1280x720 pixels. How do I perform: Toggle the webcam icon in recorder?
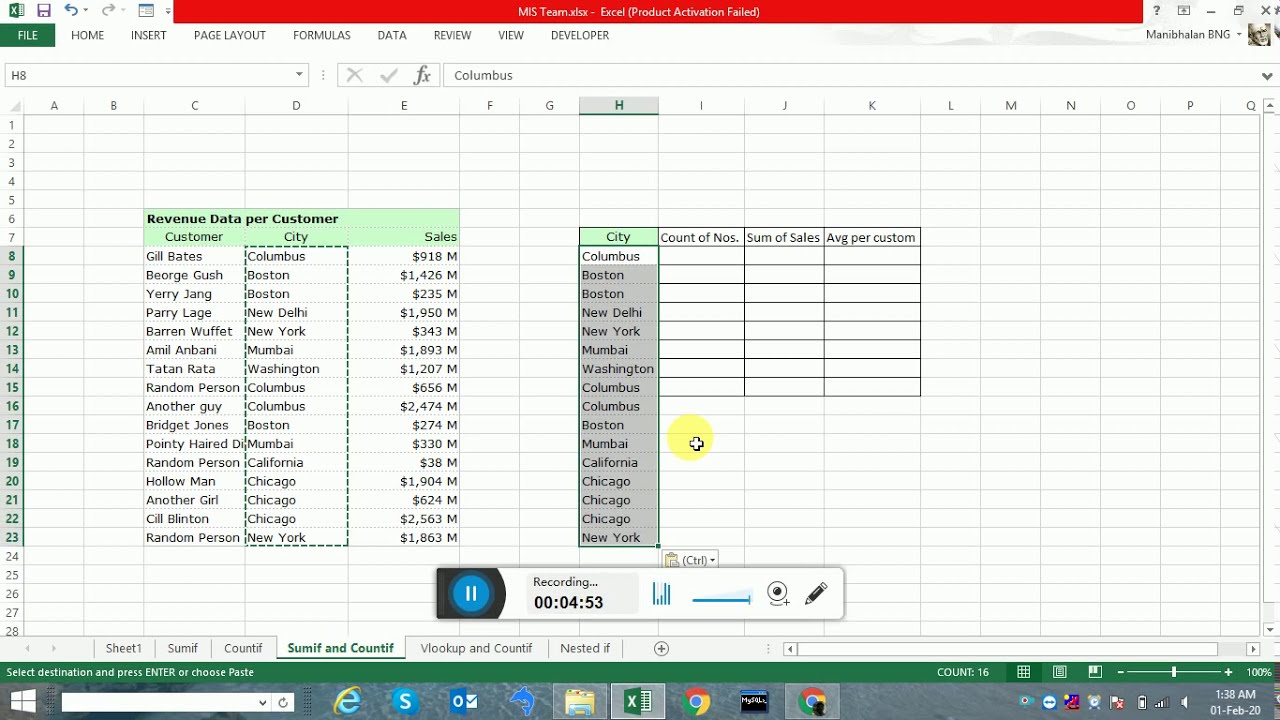(778, 594)
